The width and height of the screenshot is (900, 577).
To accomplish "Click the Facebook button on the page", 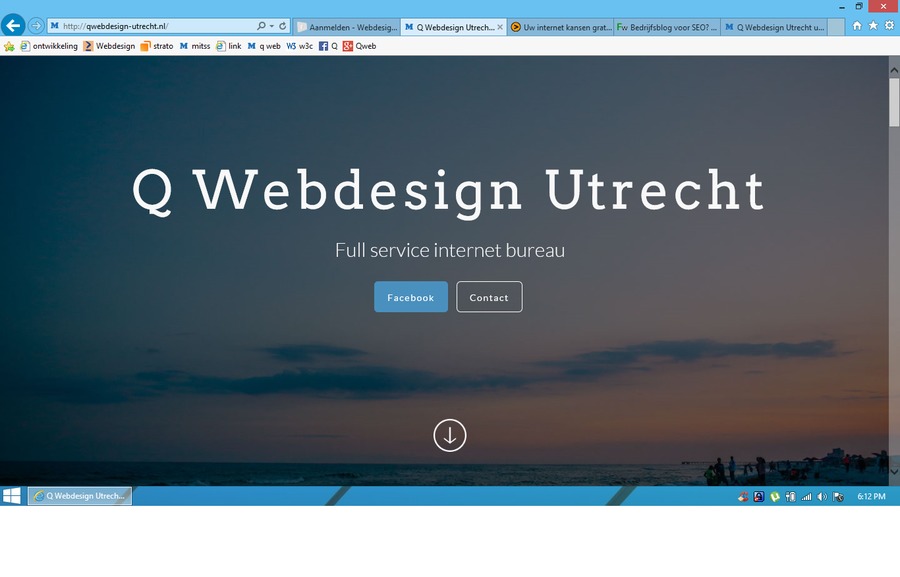I will pyautogui.click(x=410, y=297).
